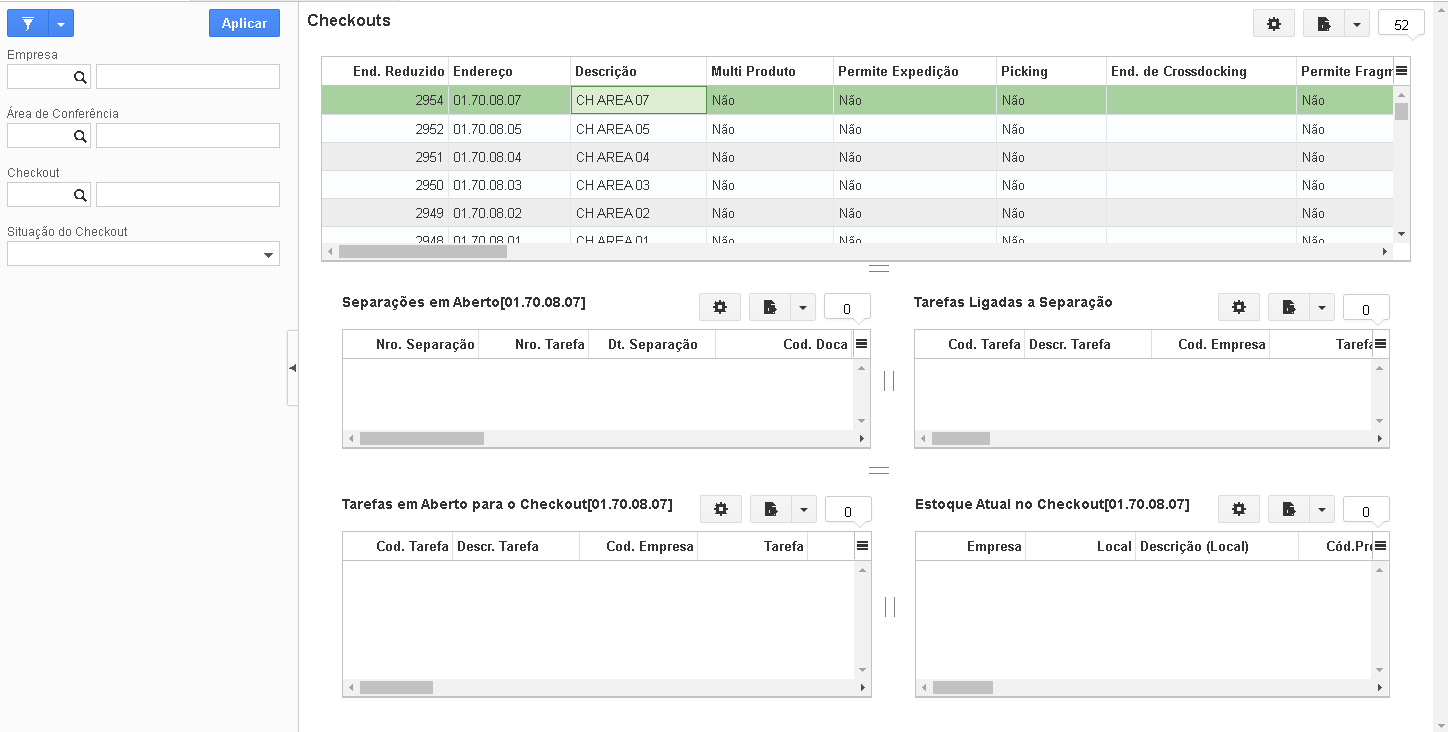Focus the Empresa description input field
This screenshot has width=1448, height=732.
click(x=188, y=77)
